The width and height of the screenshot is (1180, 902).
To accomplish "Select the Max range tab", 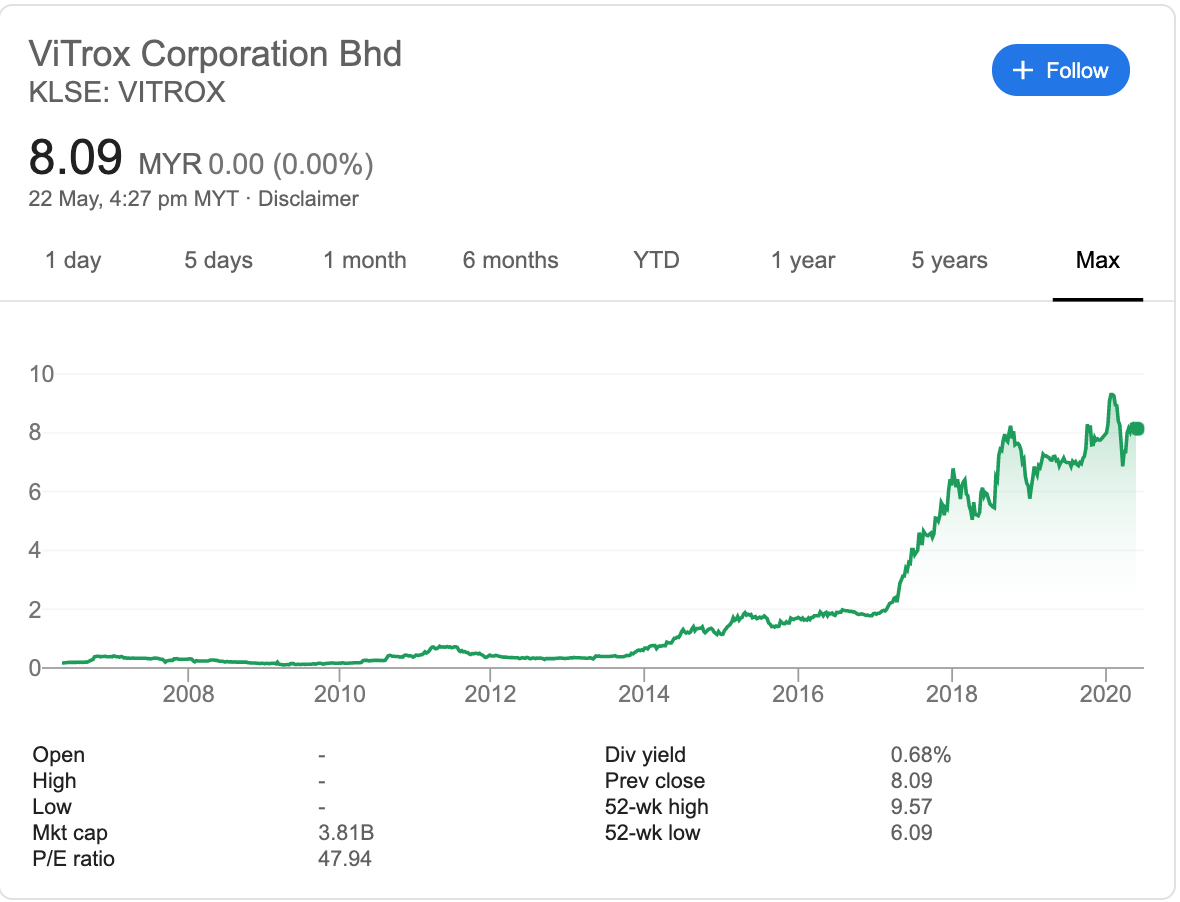I will coord(1097,261).
